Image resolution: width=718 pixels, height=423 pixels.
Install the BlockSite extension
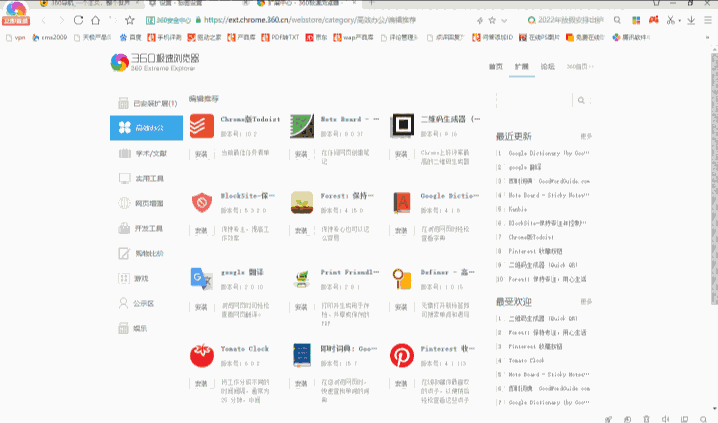click(x=201, y=231)
